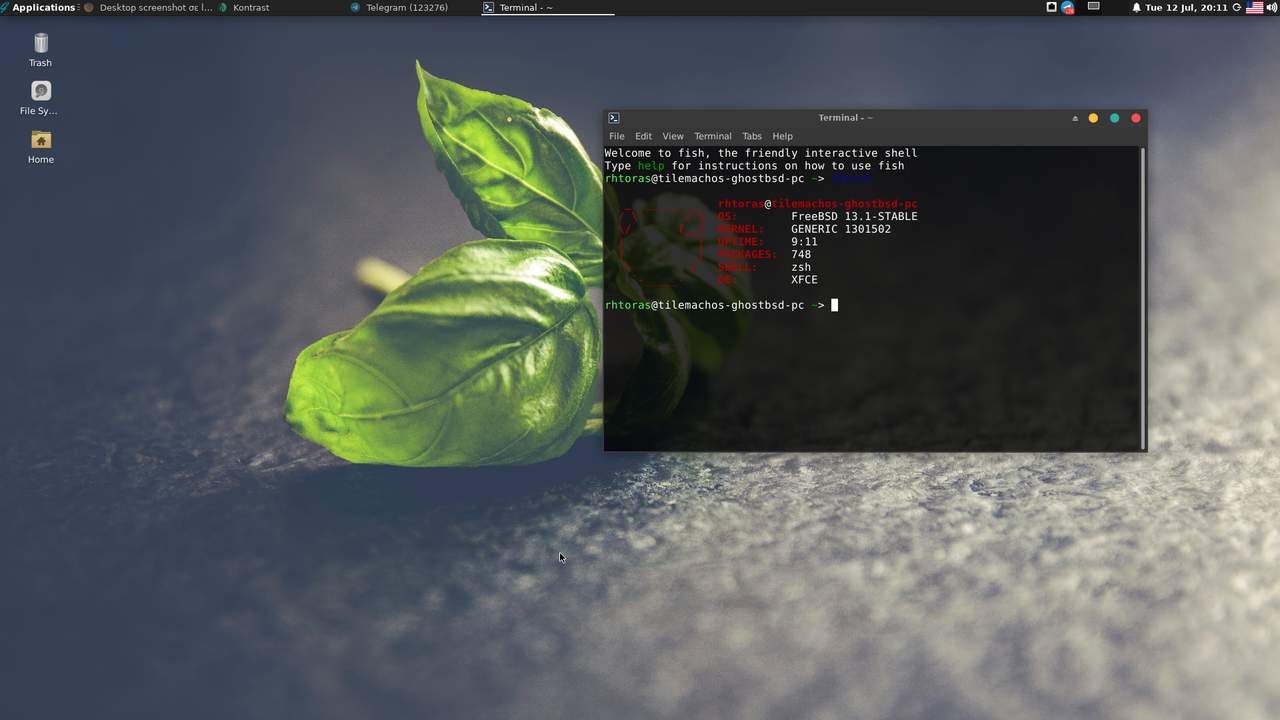Viewport: 1280px width, 720px height.
Task: Click the volume speaker tray icon
Action: click(x=1271, y=7)
